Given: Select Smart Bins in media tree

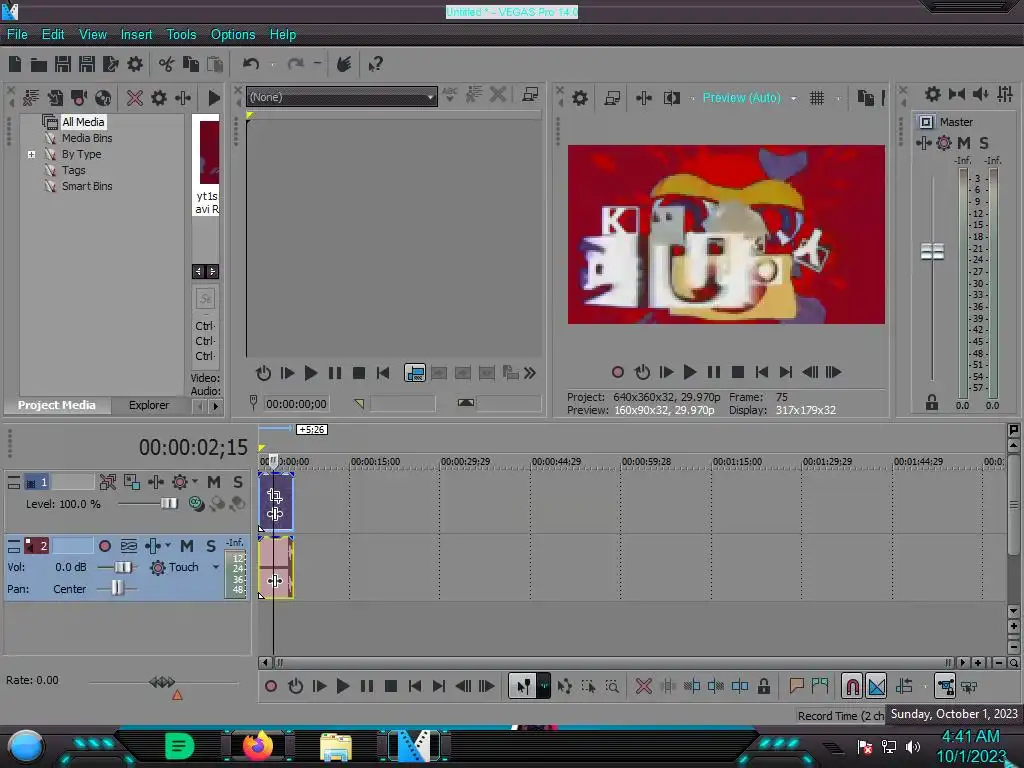Looking at the screenshot, I should point(87,187).
